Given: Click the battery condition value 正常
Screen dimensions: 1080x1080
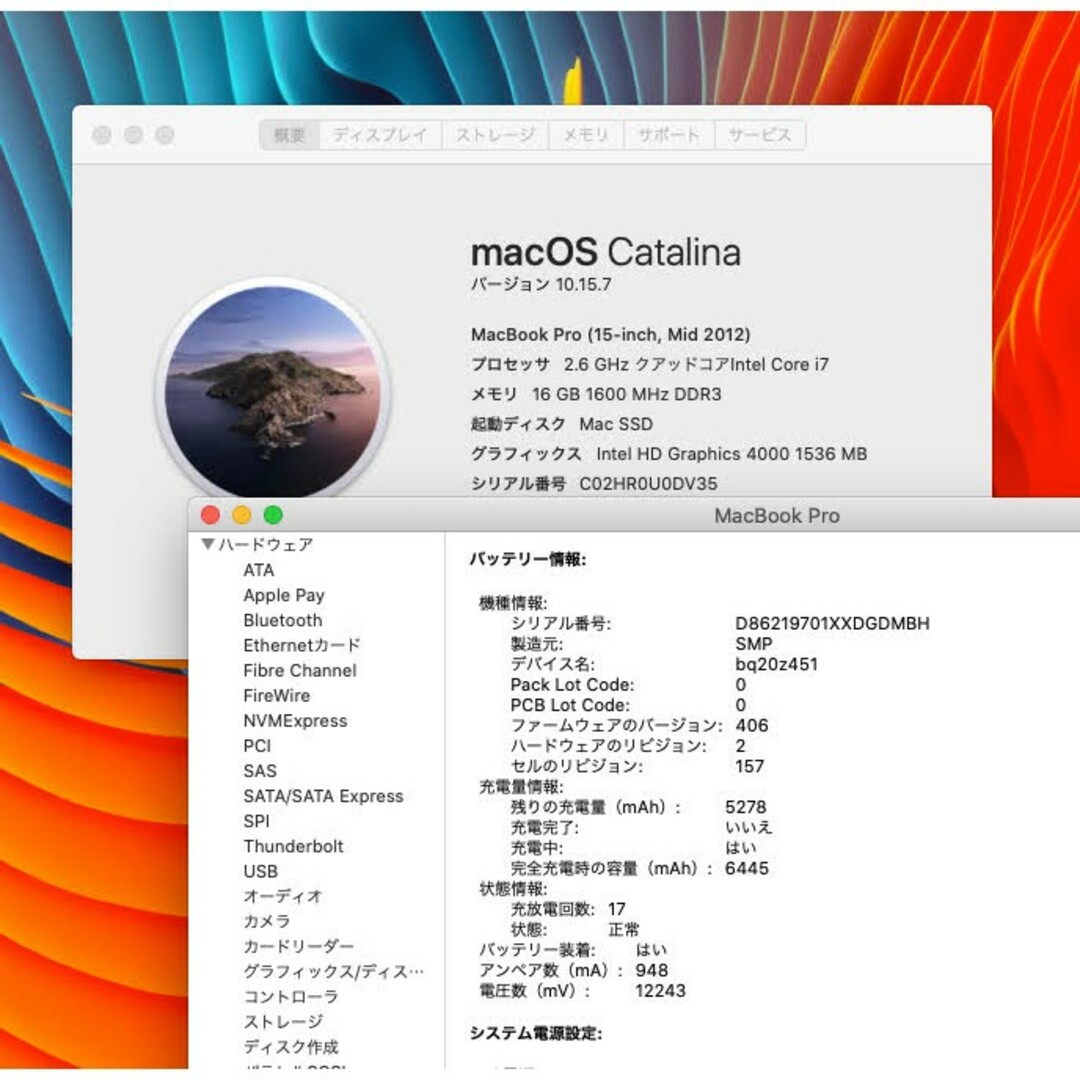Looking at the screenshot, I should coord(624,930).
